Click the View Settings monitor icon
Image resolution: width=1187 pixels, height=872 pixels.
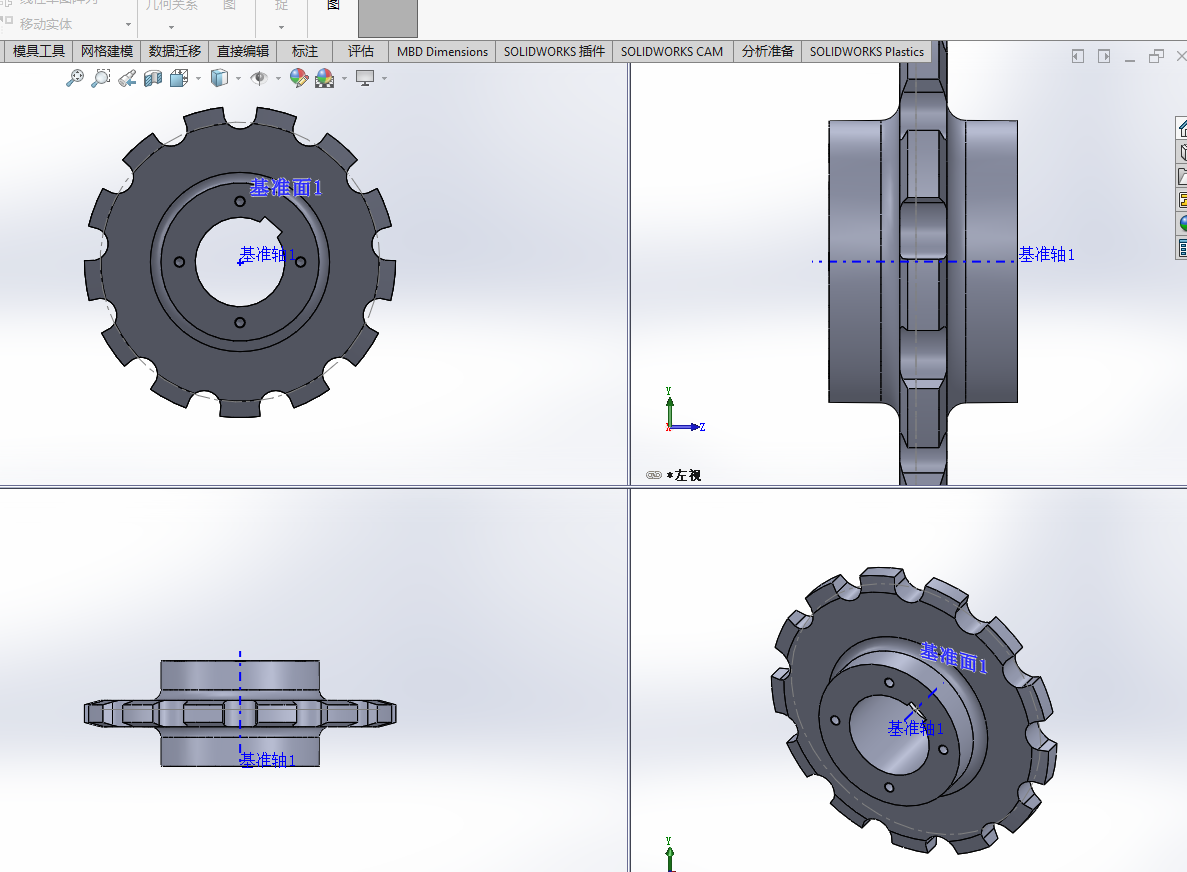pos(365,78)
